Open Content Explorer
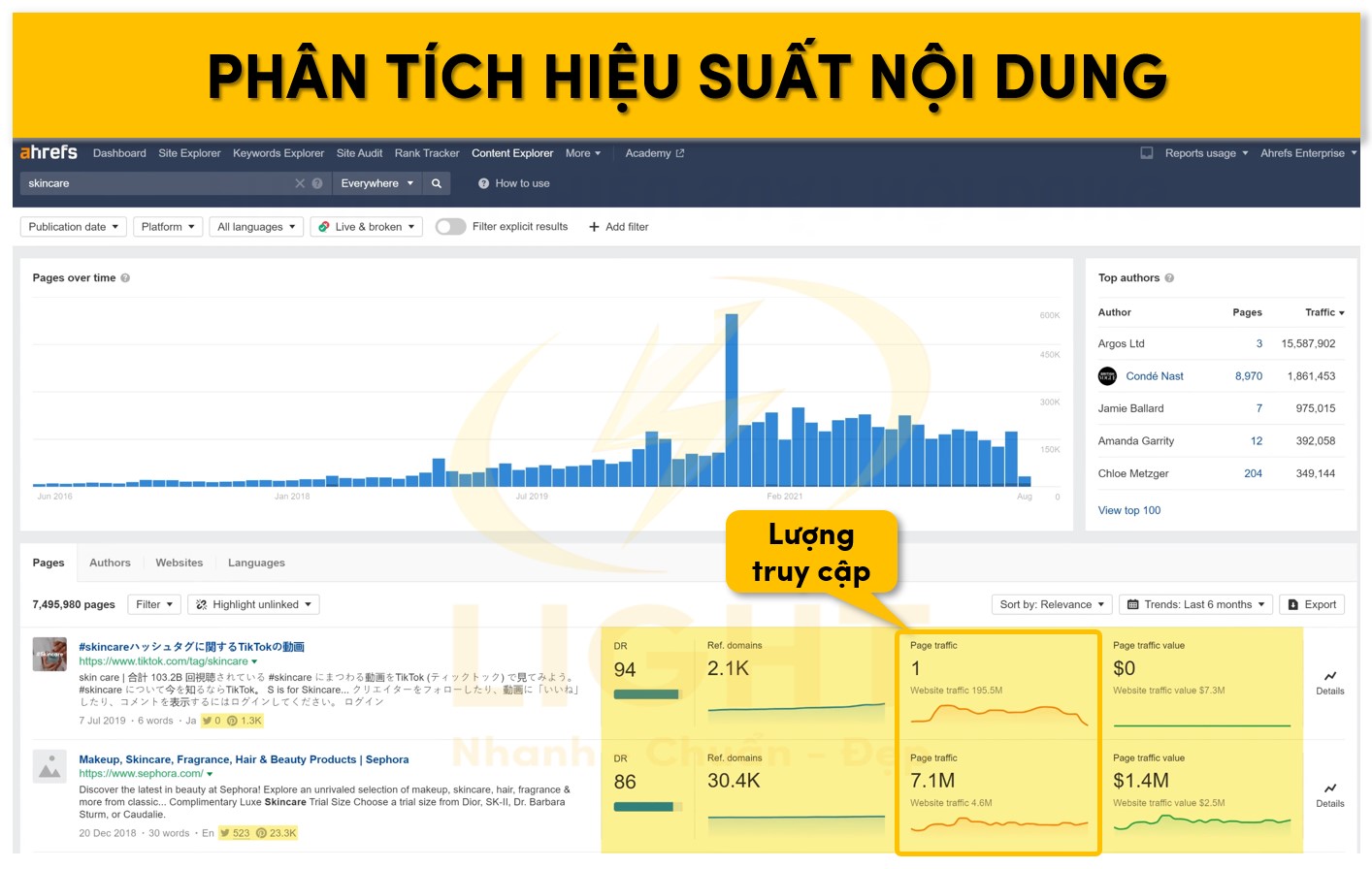Screen dimensions: 1372x869 coord(512,153)
